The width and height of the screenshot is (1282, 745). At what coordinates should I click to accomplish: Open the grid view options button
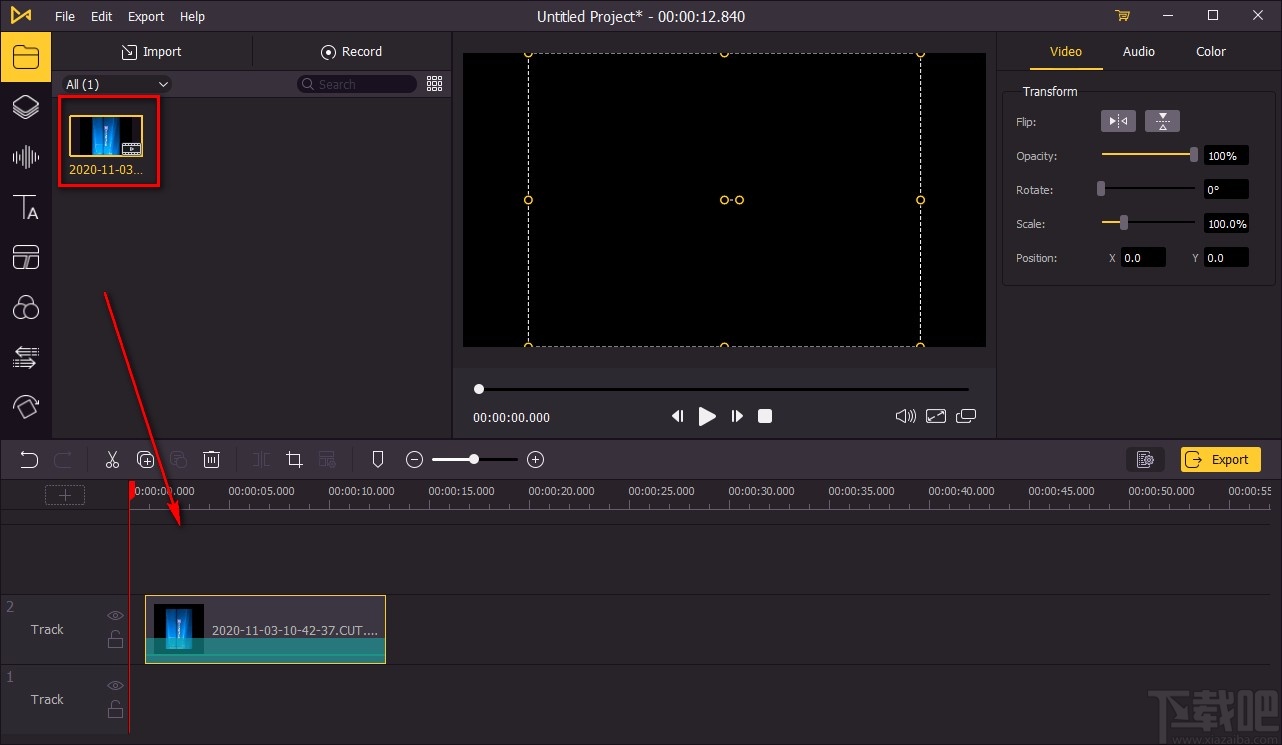(434, 84)
